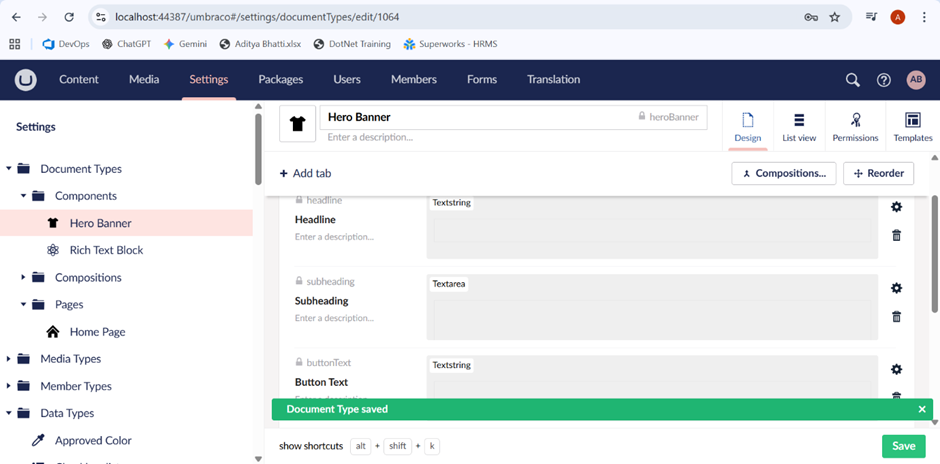Click the Umbraco logo icon
The image size is (940, 464).
(25, 80)
